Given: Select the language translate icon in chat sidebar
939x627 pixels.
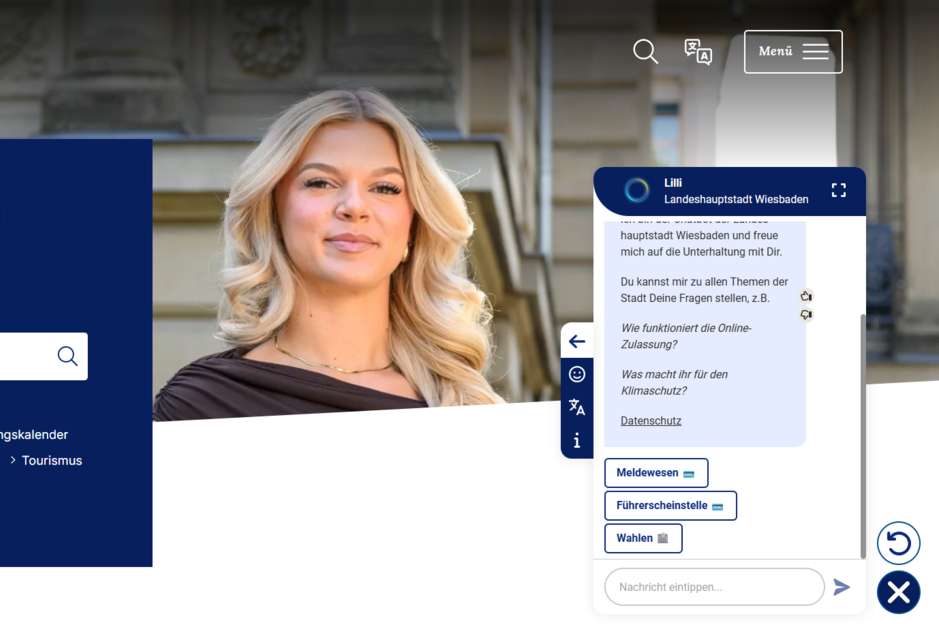Looking at the screenshot, I should (577, 406).
